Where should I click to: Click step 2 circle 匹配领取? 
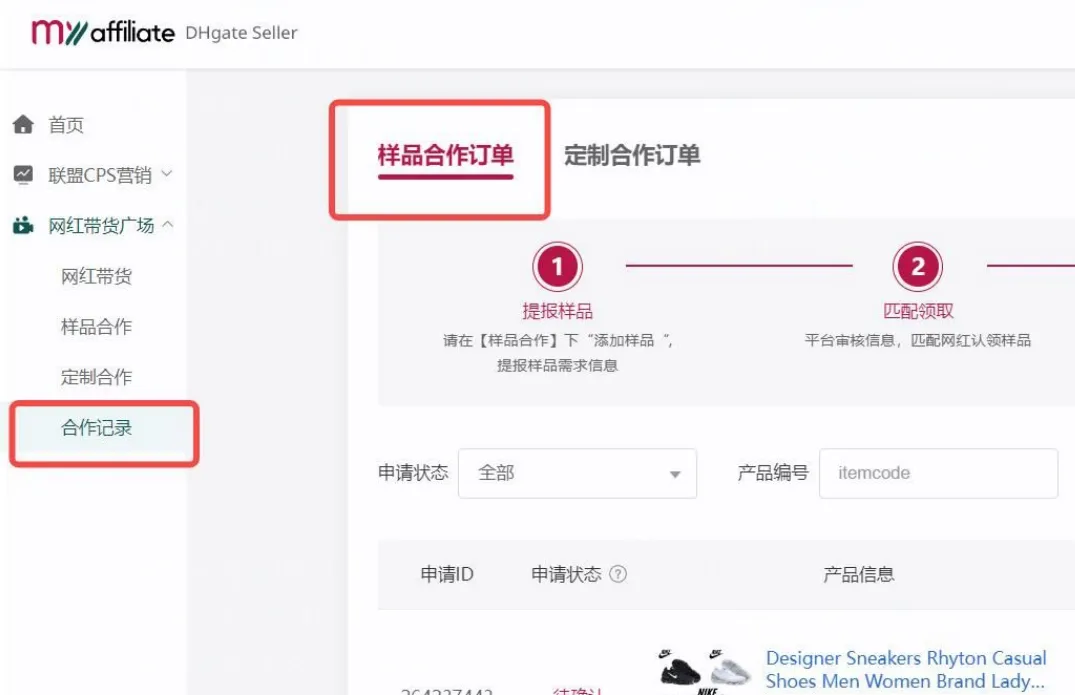[918, 266]
